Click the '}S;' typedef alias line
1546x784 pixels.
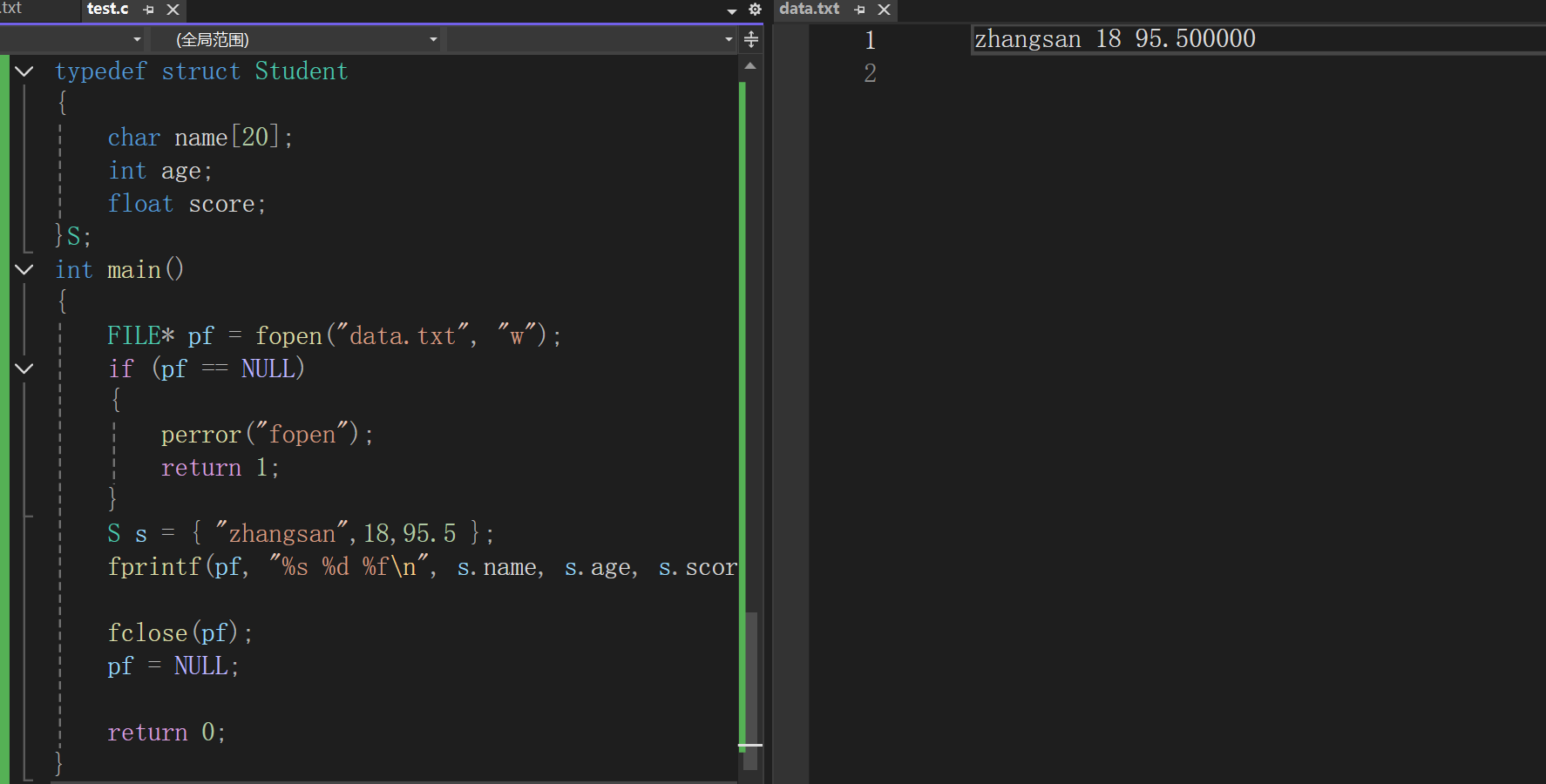pyautogui.click(x=73, y=236)
